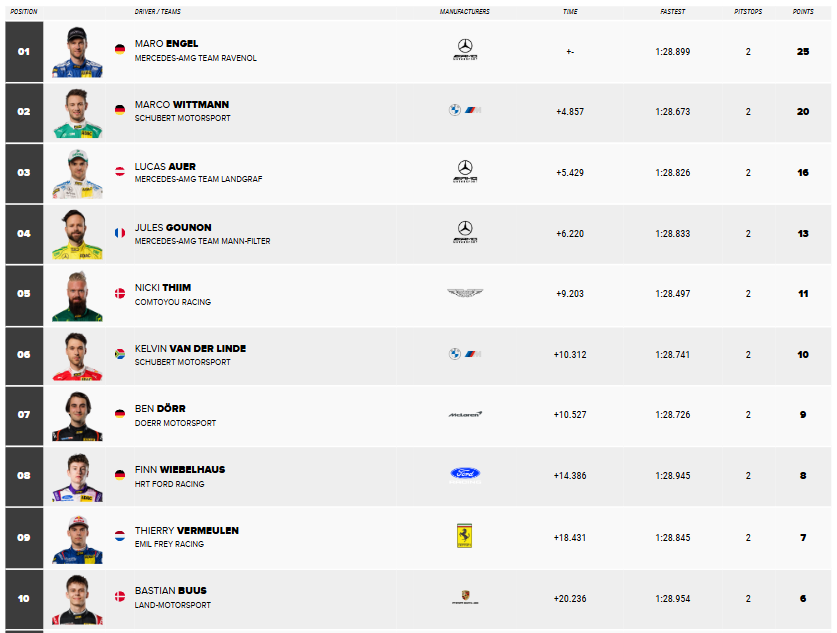Click the Dutch flag beside Thierry Vermeulen

120,535
